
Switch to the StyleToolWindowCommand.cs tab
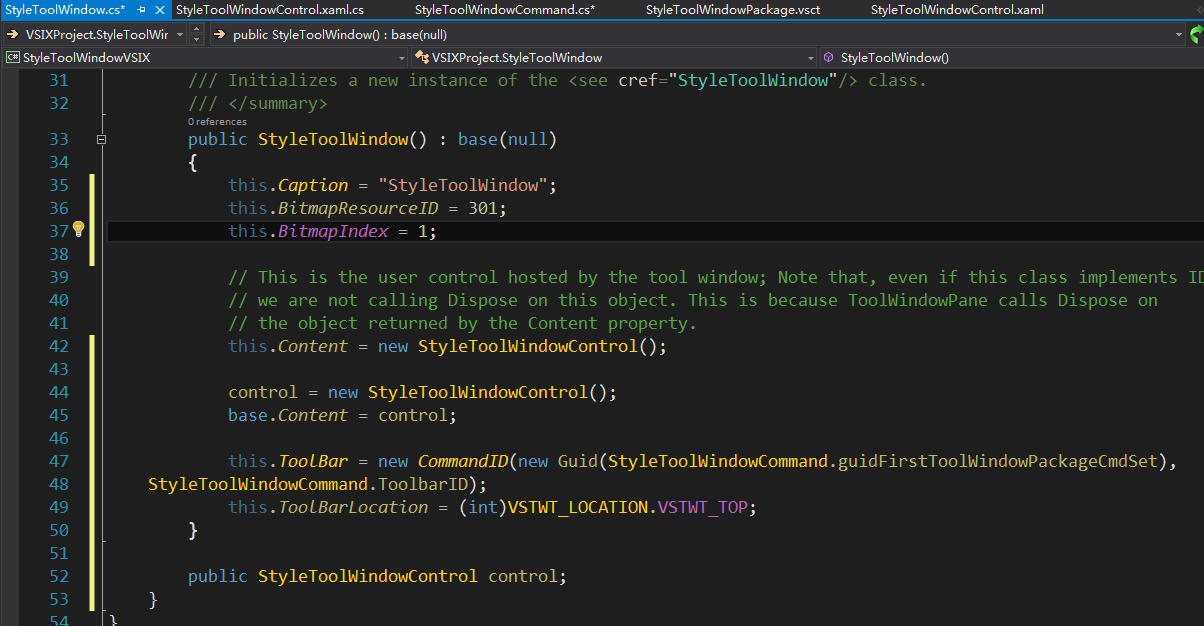pyautogui.click(x=504, y=10)
